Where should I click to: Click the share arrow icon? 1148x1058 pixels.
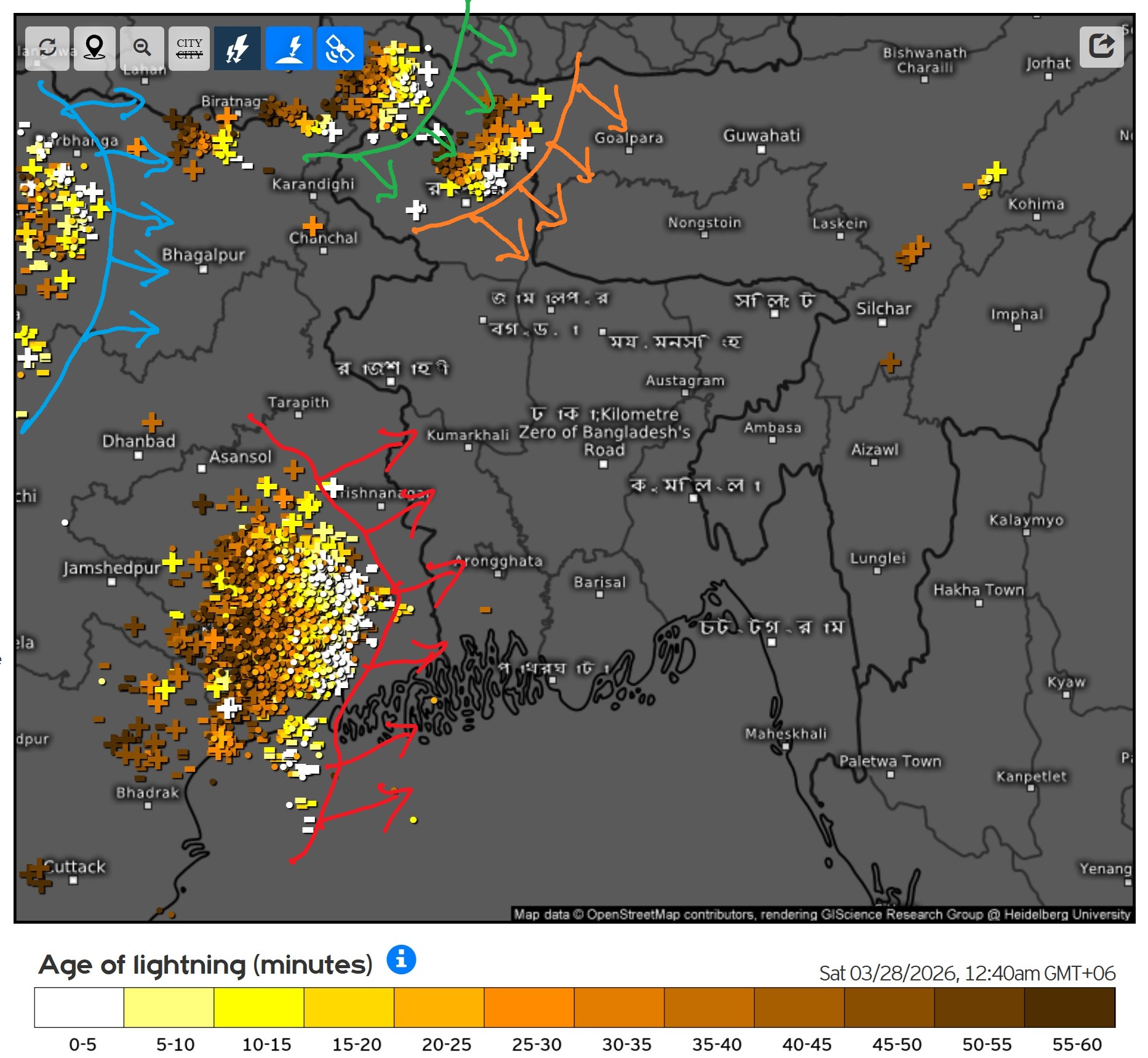click(1101, 46)
